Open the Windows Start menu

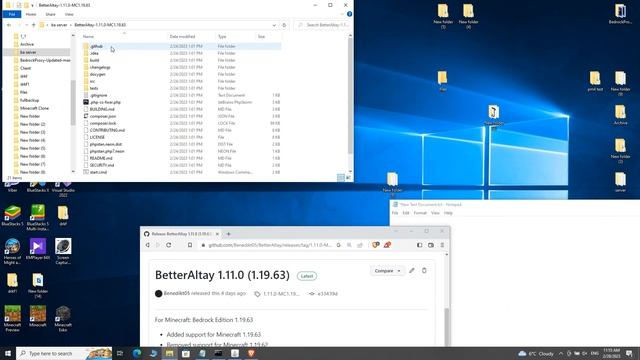pos(8,353)
